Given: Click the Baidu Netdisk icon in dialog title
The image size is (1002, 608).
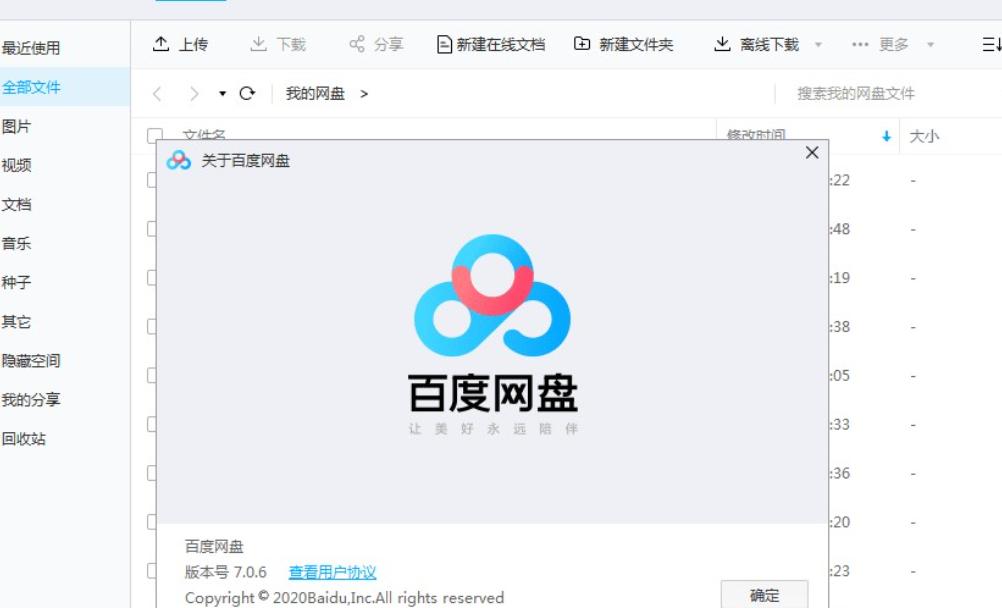Looking at the screenshot, I should (178, 160).
